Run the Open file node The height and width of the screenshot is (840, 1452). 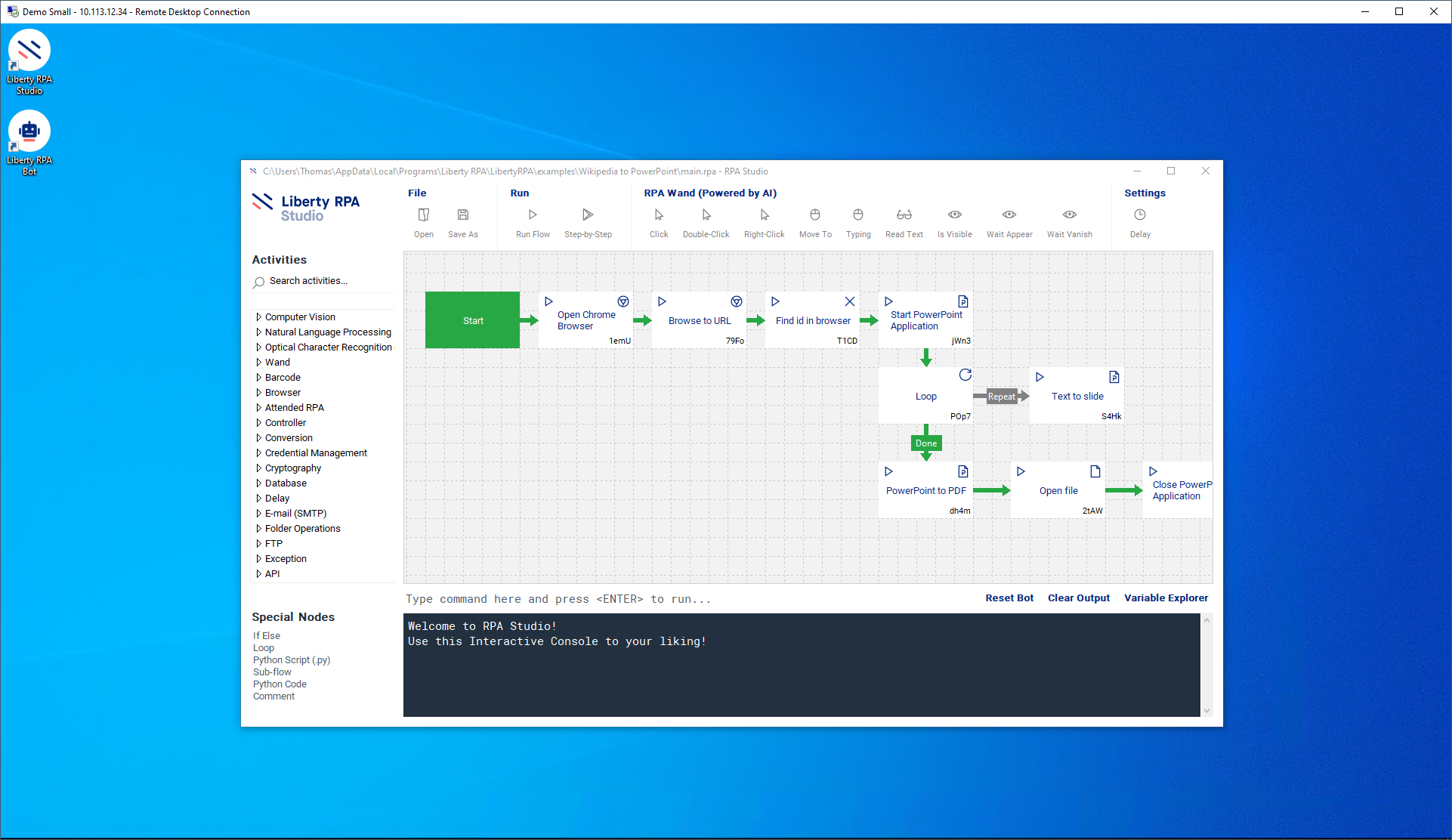pyautogui.click(x=1021, y=471)
